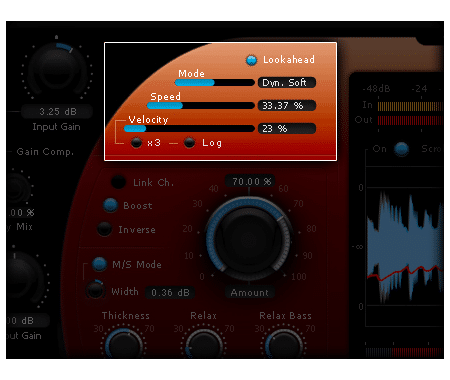Click the Amount label below knob
The width and height of the screenshot is (450, 380).
point(249,293)
